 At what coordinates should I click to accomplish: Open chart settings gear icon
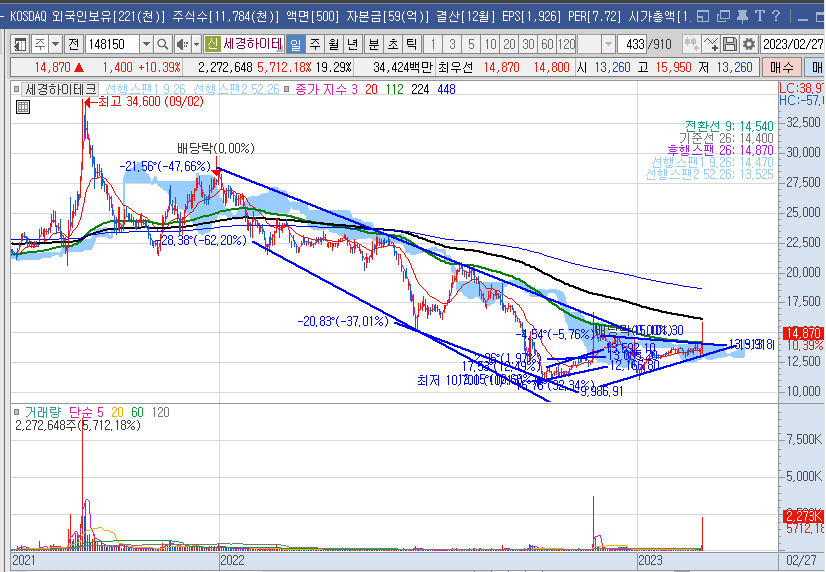click(749, 44)
